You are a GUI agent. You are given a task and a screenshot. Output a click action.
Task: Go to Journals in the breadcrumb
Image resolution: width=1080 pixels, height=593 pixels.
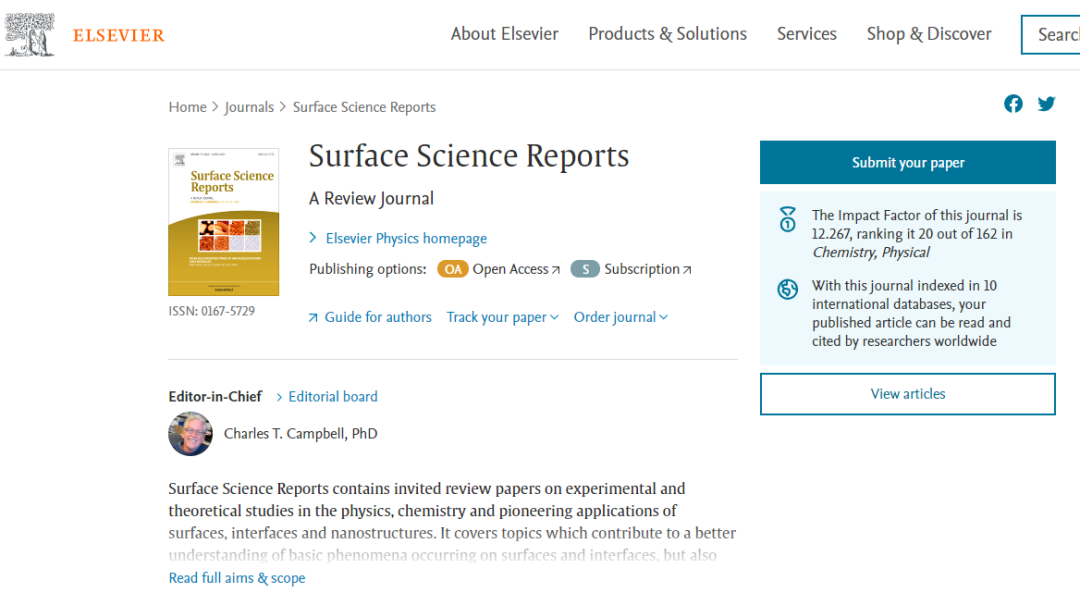coord(249,107)
